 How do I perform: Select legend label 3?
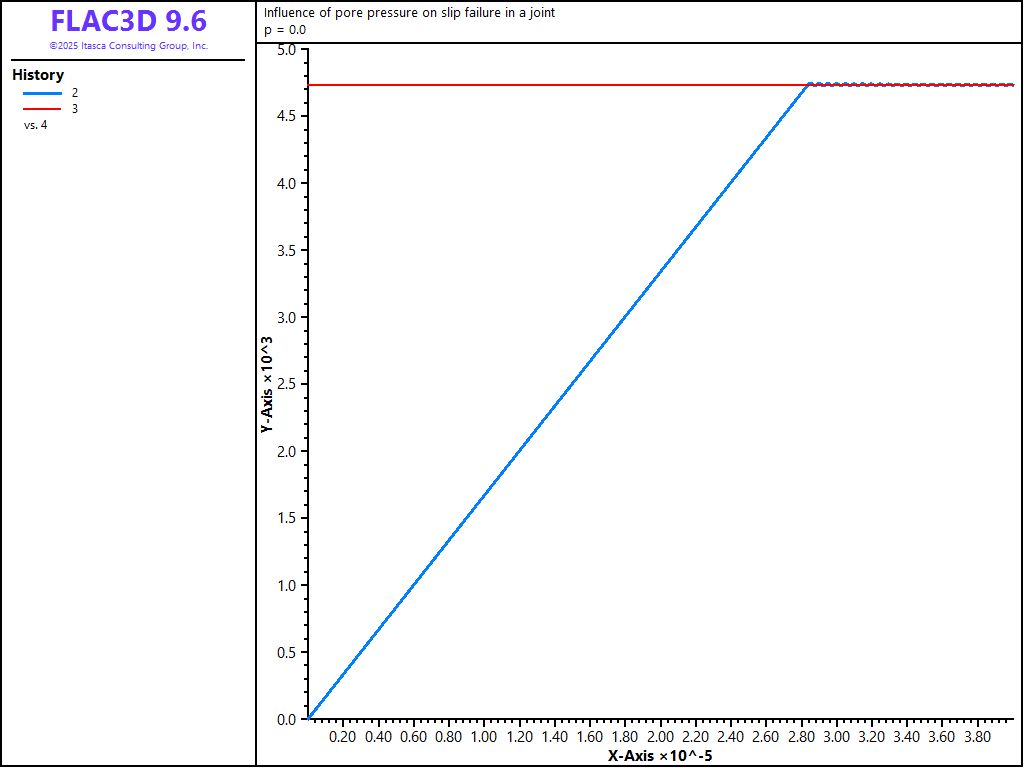tap(75, 108)
